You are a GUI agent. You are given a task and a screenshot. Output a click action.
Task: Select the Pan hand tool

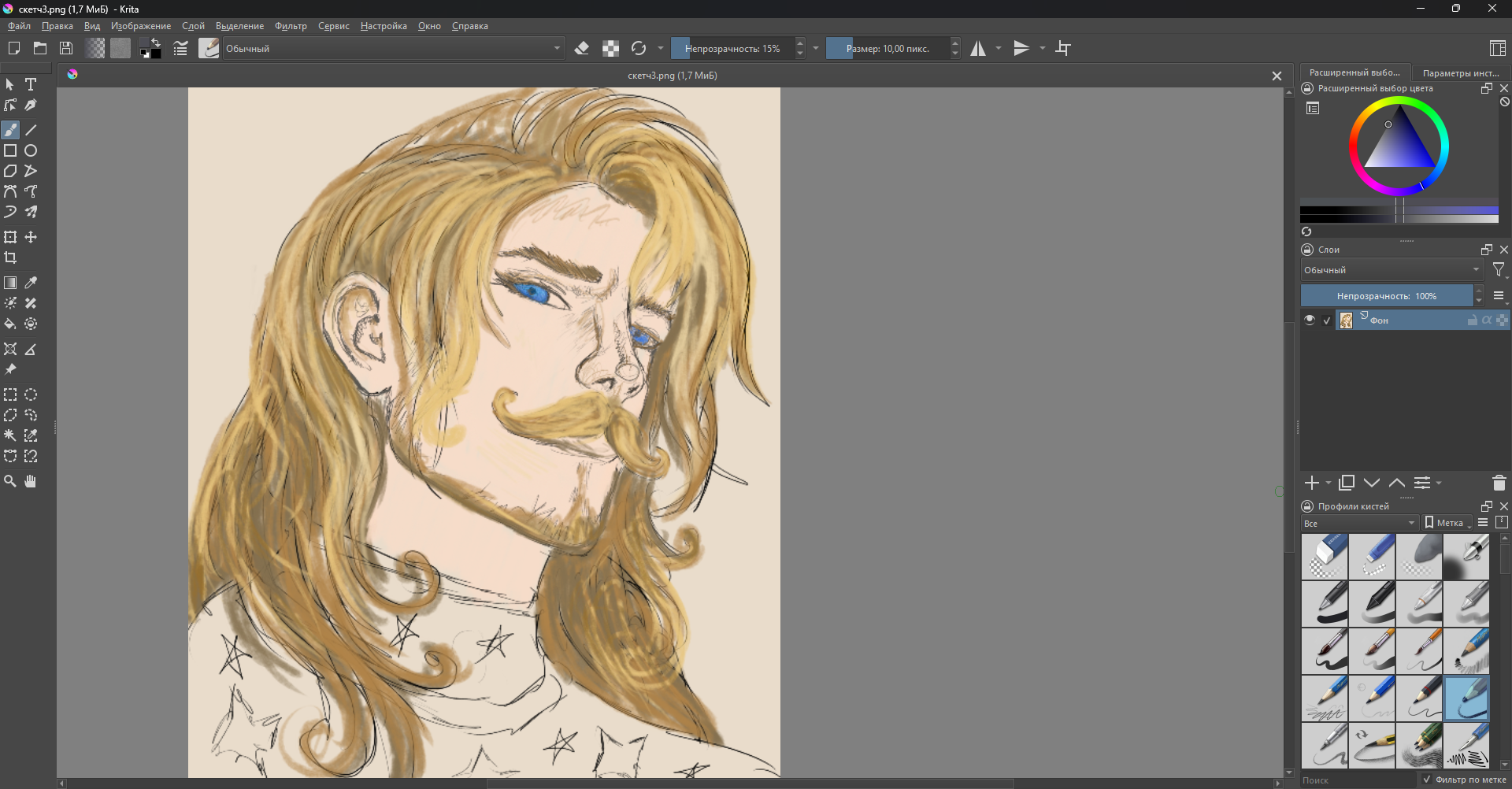(31, 481)
